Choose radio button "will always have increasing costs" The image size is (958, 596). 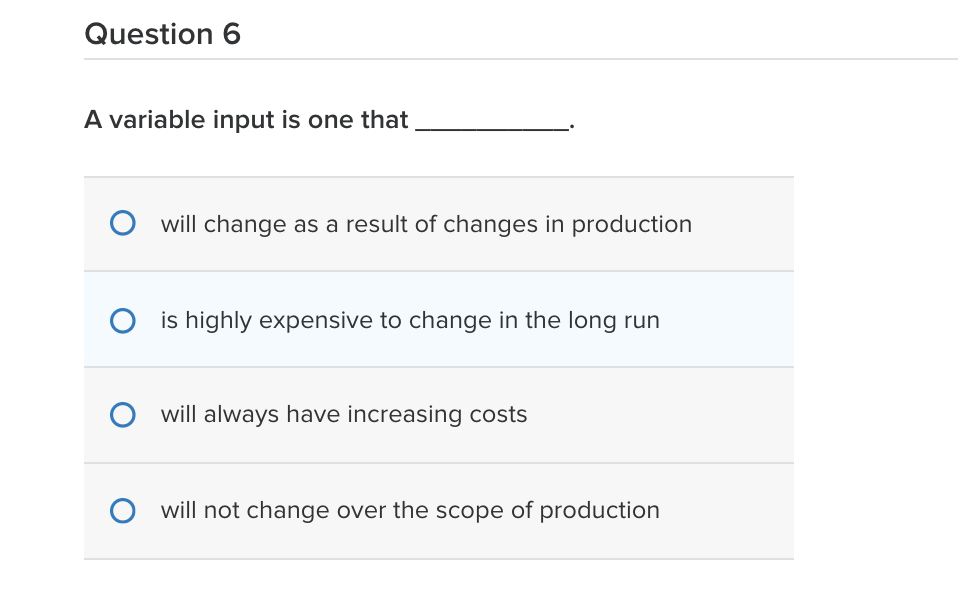click(122, 415)
